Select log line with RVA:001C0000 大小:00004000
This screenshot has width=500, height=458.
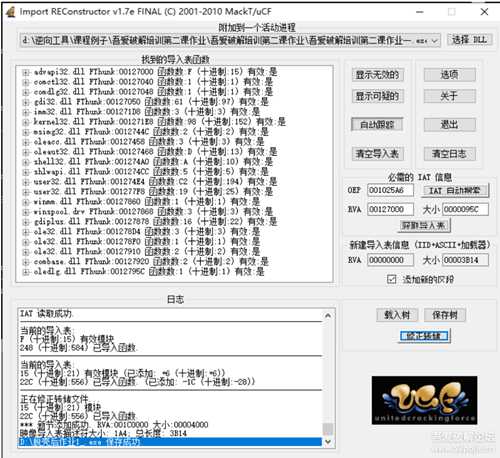[x=114, y=425]
